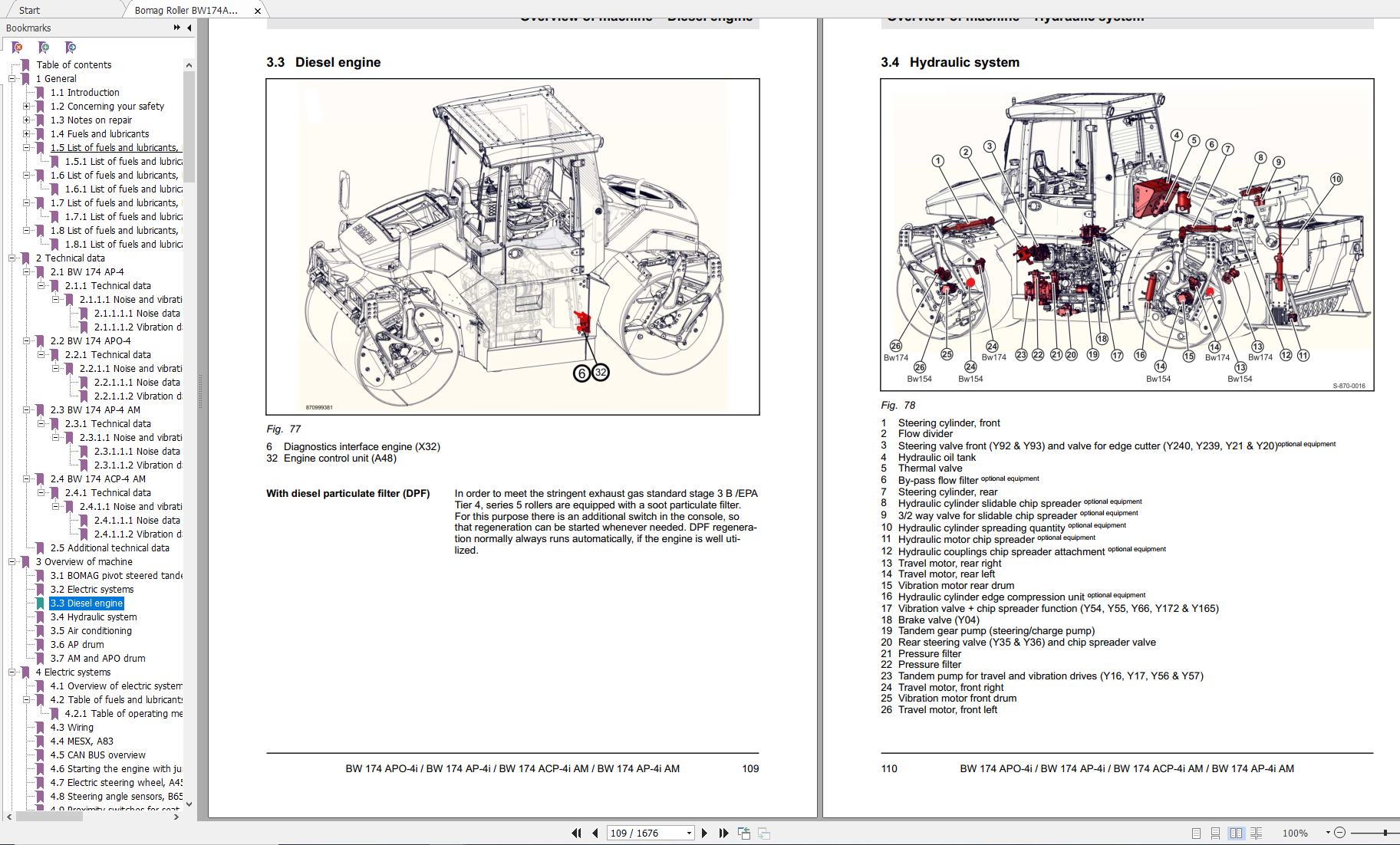This screenshot has width=1400, height=845.
Task: Collapse the 2.1 BW 174 AP-4 node
Action: (x=26, y=272)
